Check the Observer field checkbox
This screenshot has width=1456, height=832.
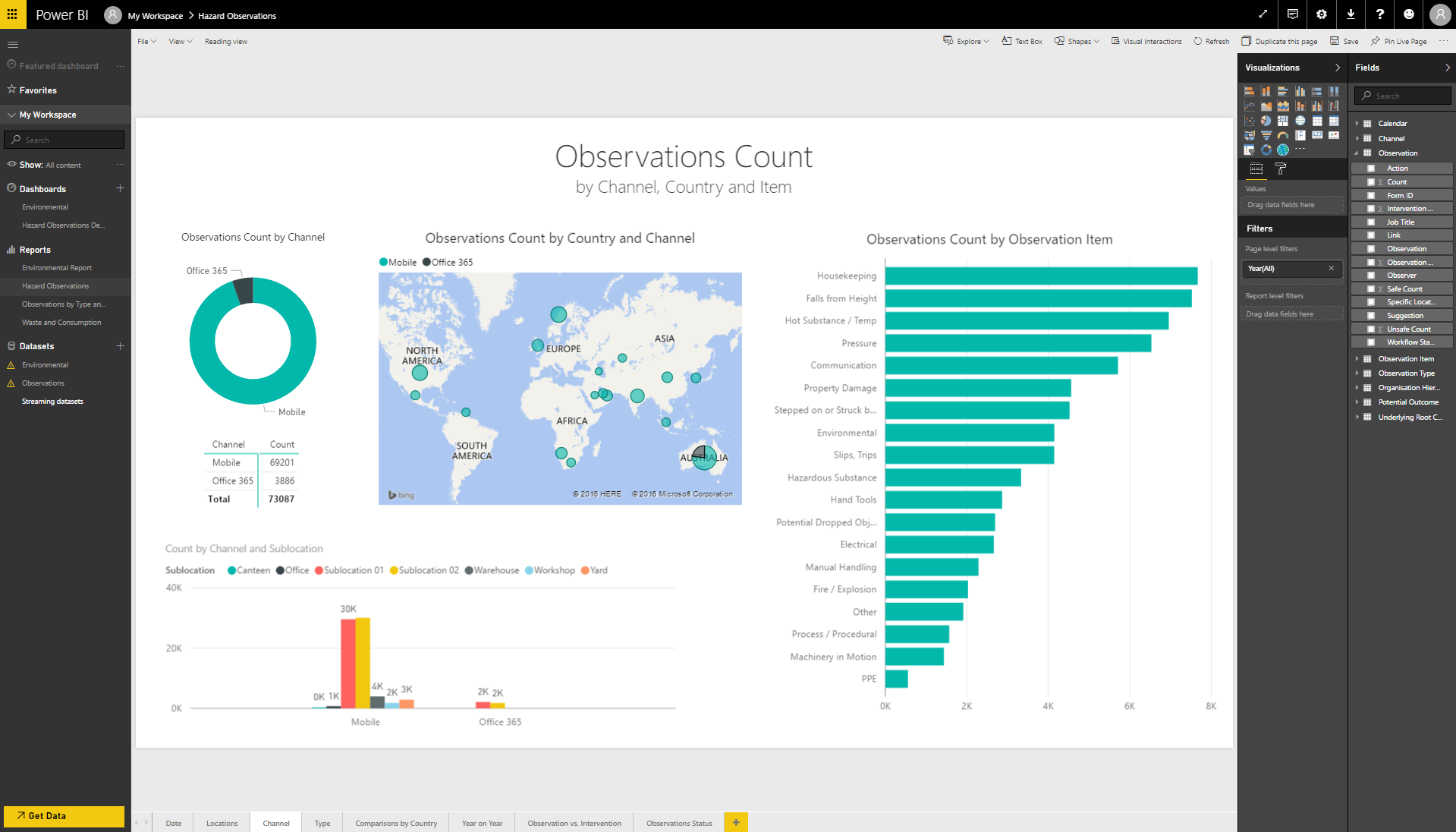point(1371,276)
